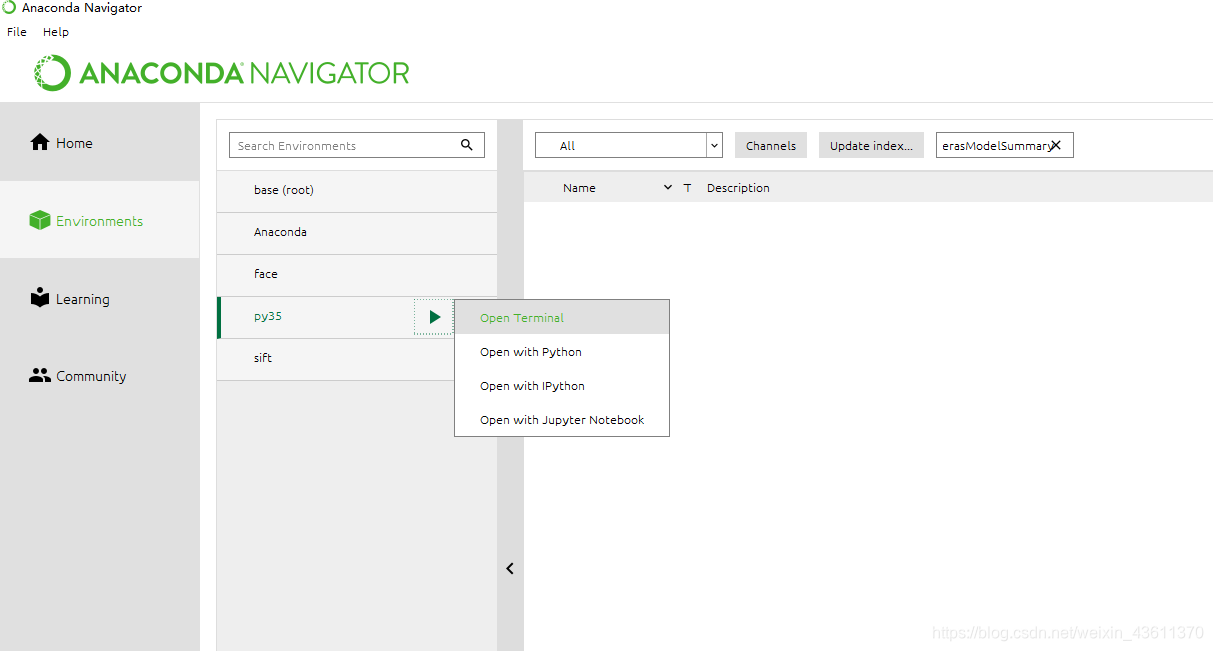This screenshot has height=651, width=1213.
Task: Select the Environments section
Action: (x=100, y=220)
